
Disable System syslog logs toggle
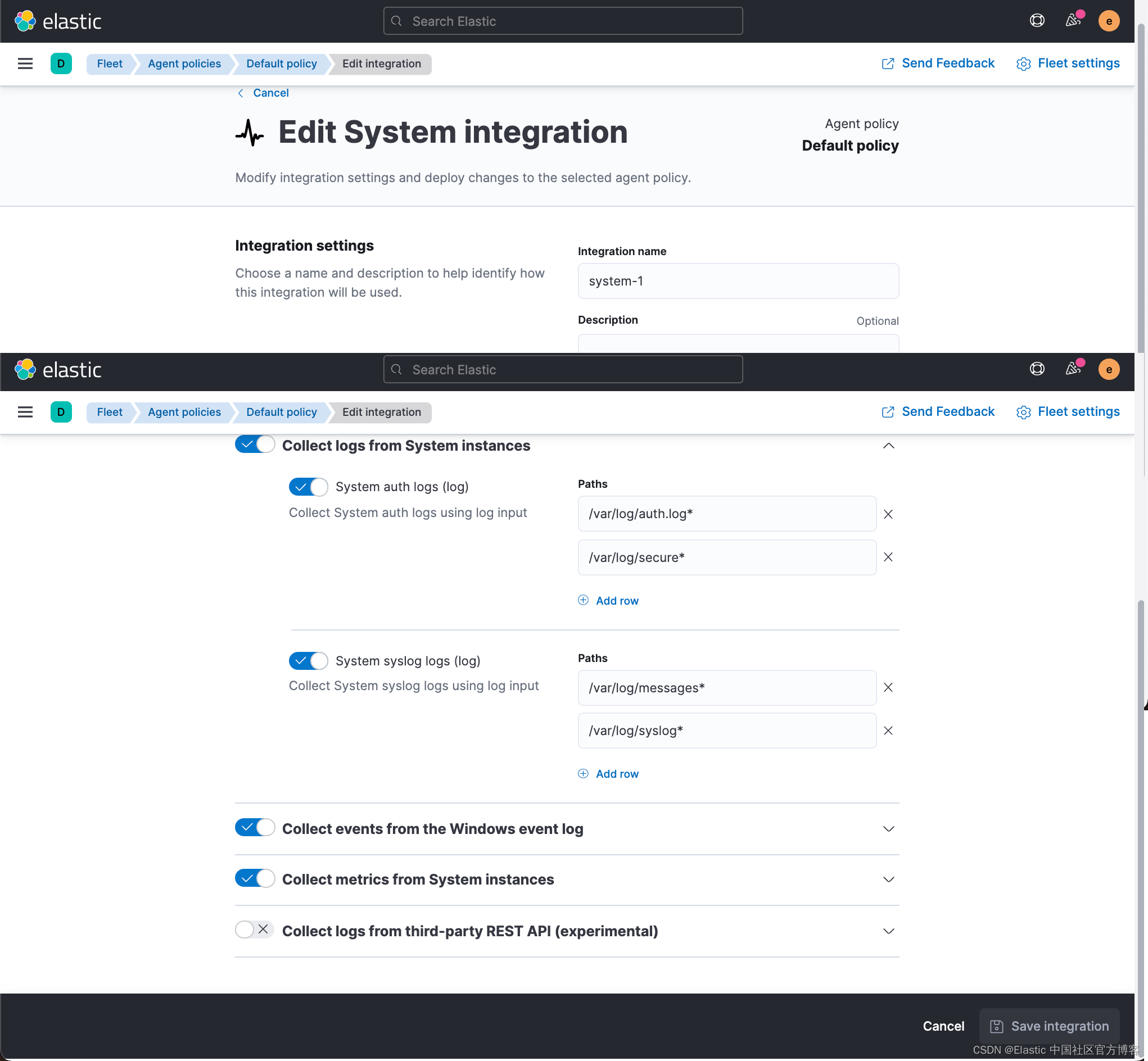pyautogui.click(x=309, y=661)
